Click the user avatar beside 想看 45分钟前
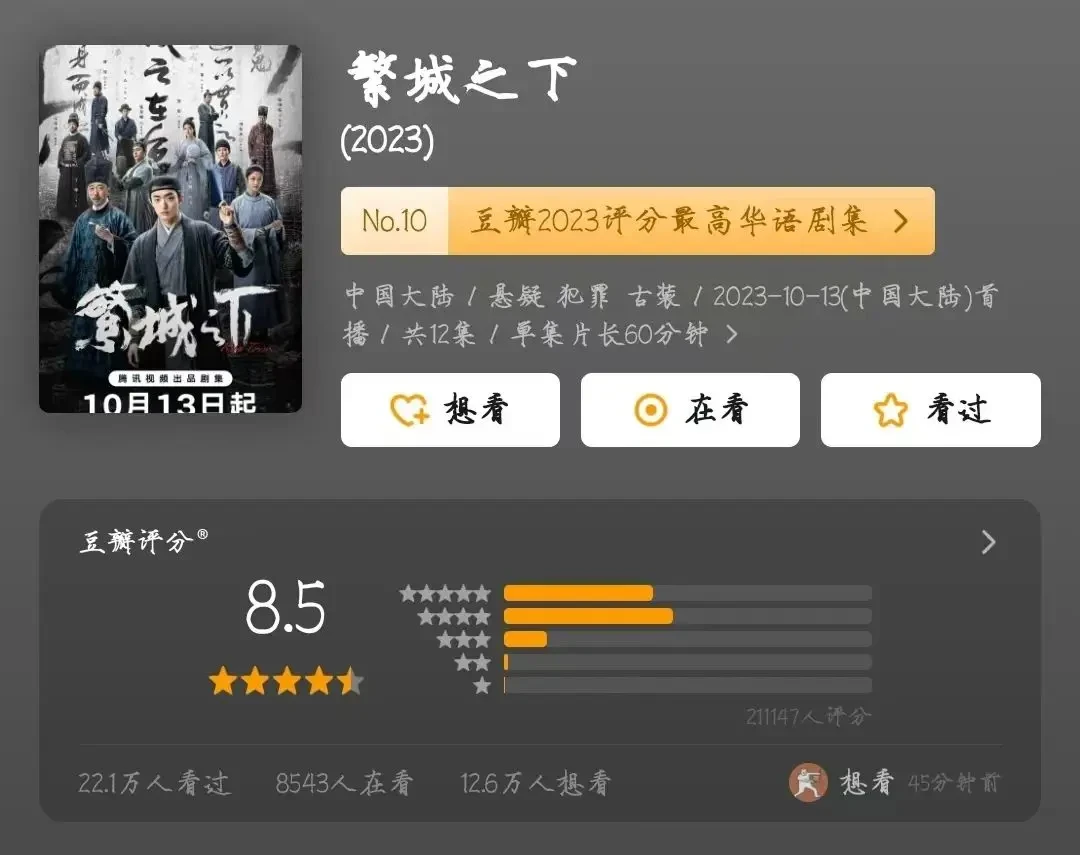Screen dimensions: 1080x855 tap(808, 783)
